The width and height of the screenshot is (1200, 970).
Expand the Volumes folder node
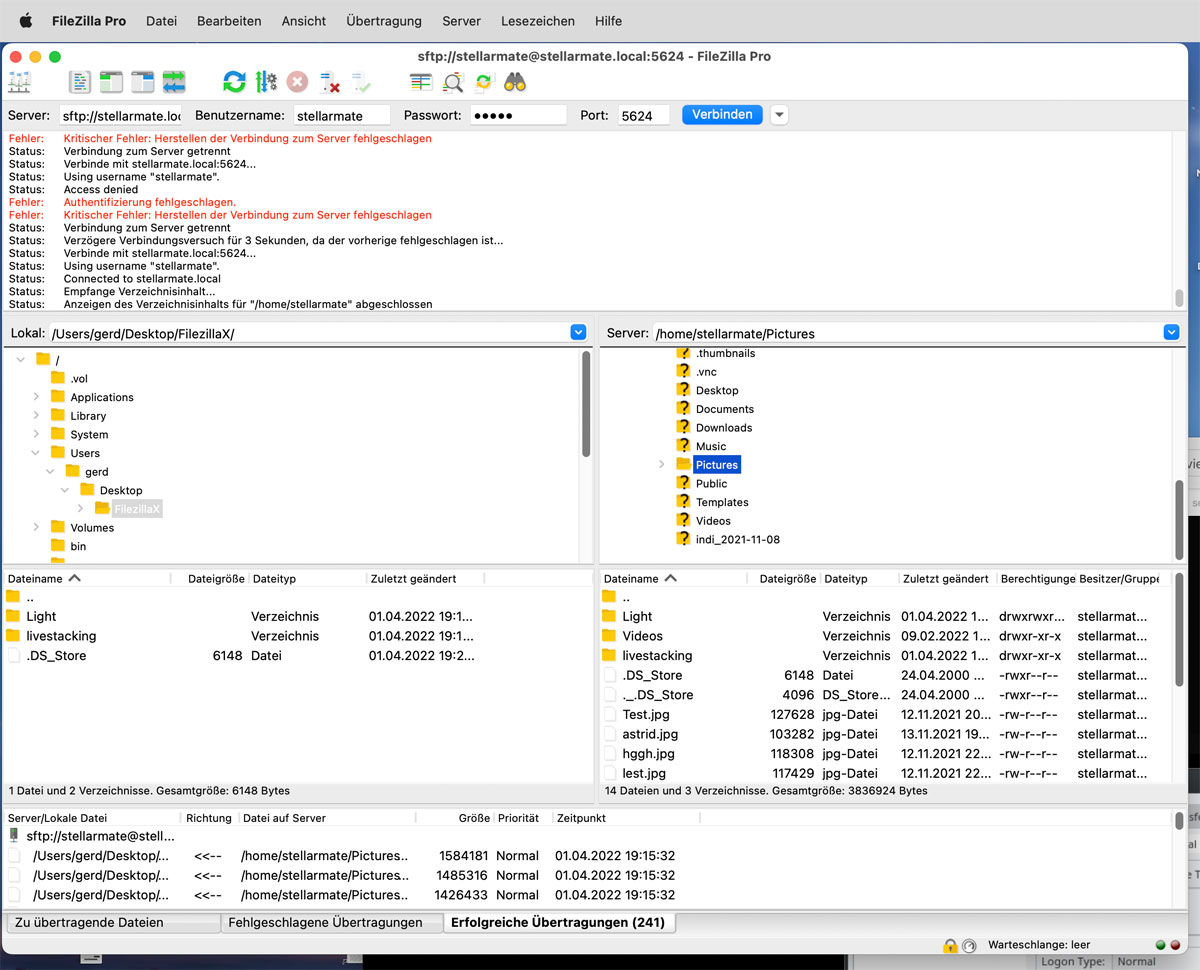[36, 527]
